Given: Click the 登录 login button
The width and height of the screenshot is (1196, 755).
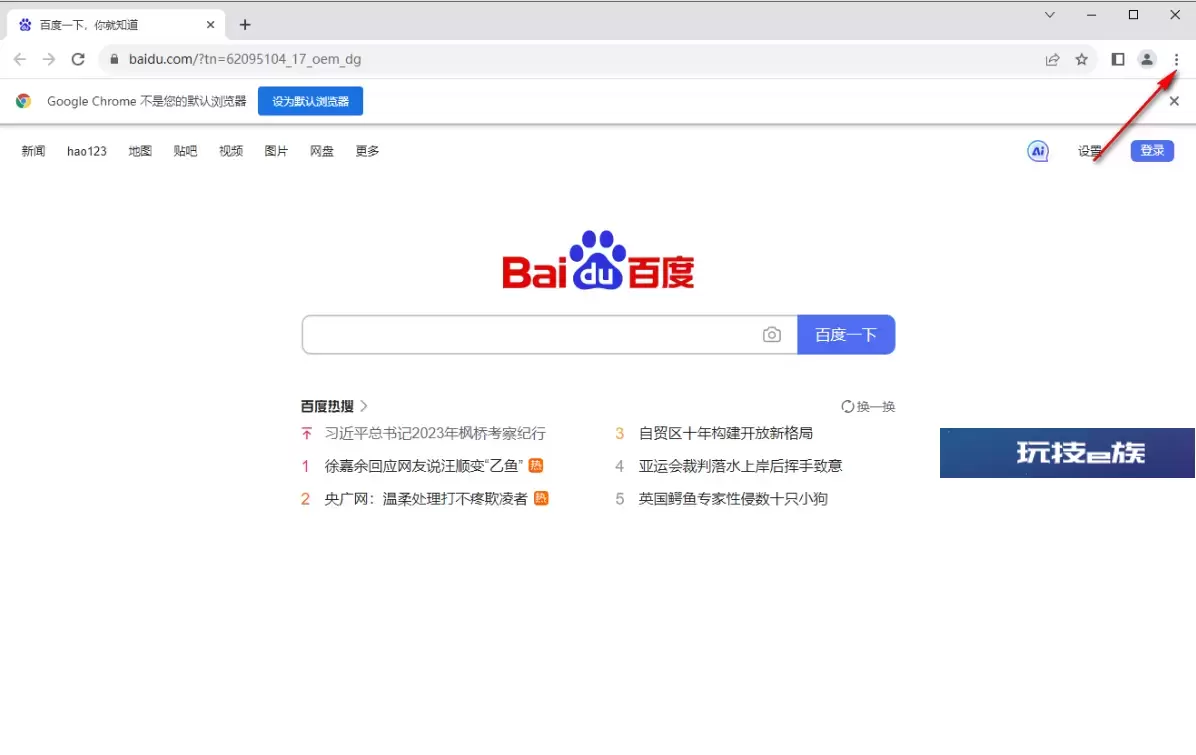Looking at the screenshot, I should point(1152,151).
